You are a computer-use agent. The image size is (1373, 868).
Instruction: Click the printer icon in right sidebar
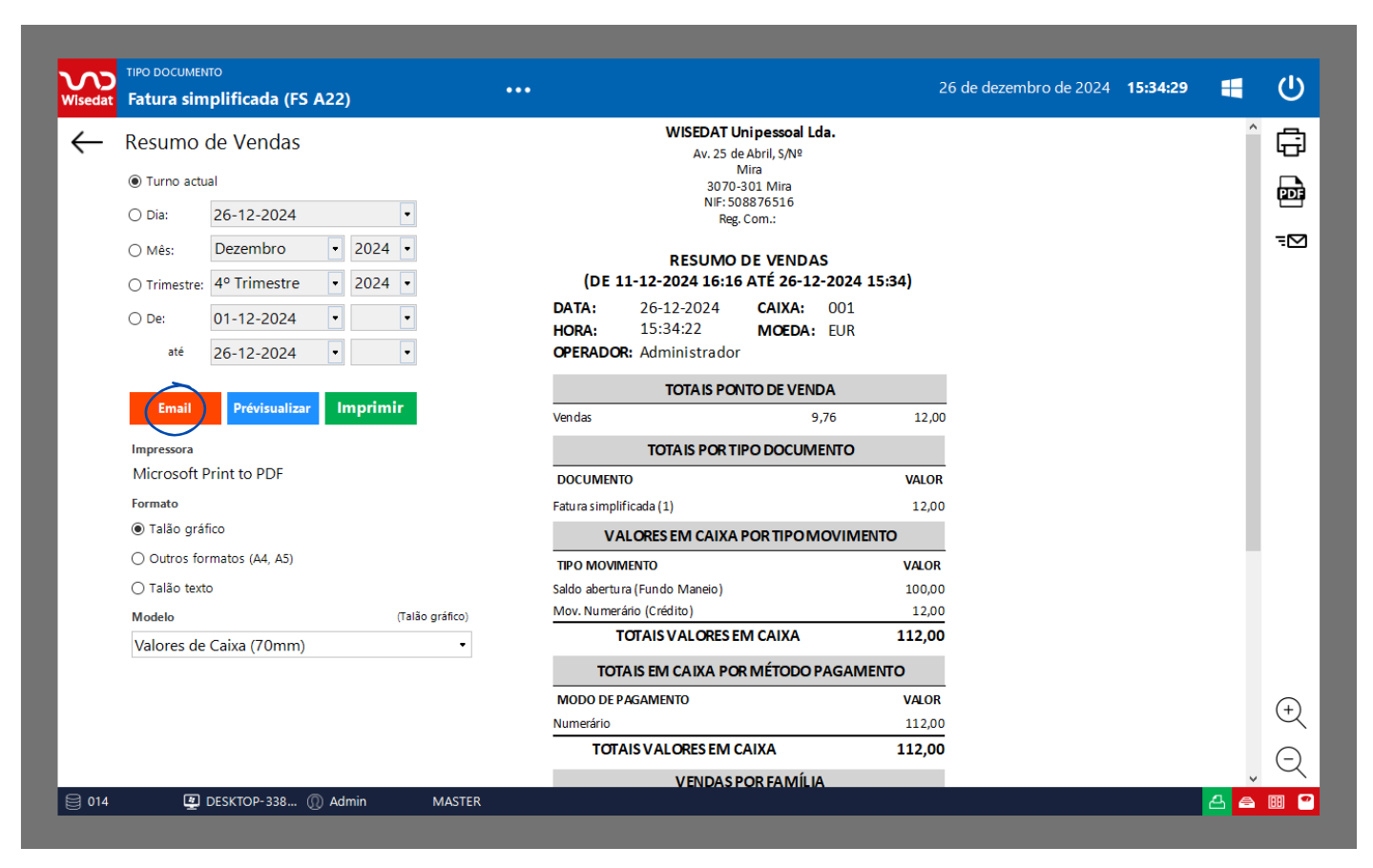(x=1290, y=143)
